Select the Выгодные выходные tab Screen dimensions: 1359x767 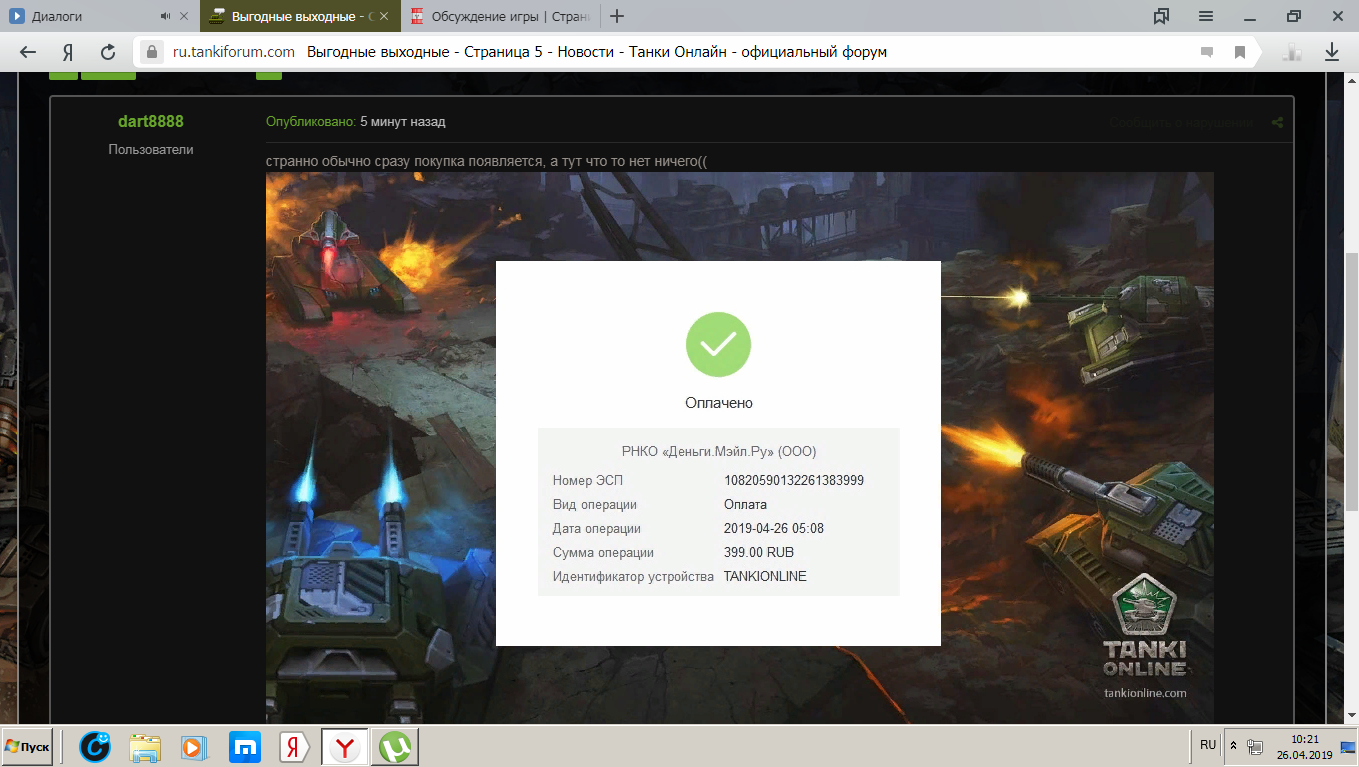pos(300,17)
